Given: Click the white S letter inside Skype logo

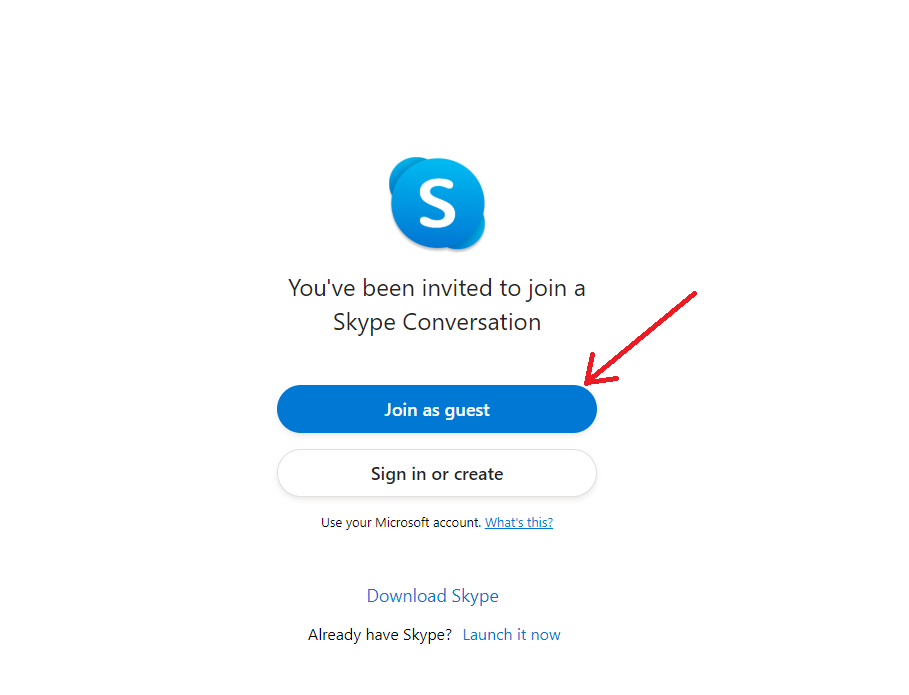Looking at the screenshot, I should click(437, 203).
